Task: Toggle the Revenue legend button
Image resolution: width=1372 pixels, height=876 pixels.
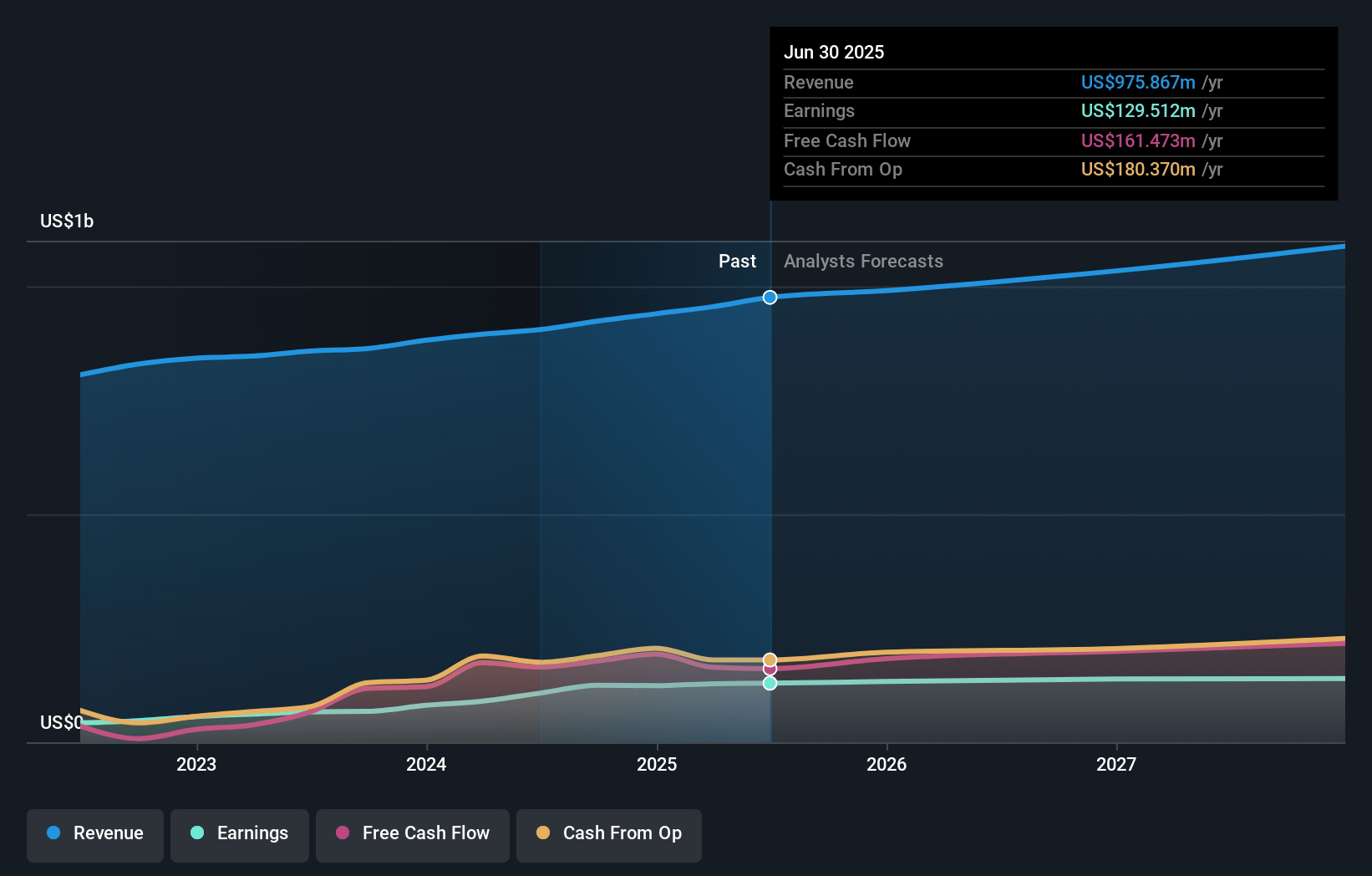Action: pos(95,835)
